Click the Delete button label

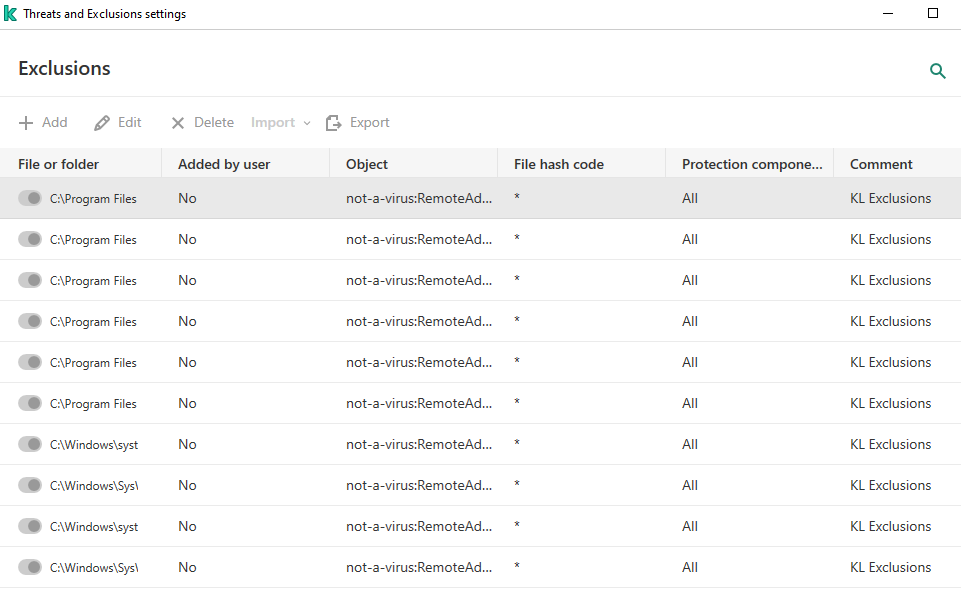point(214,123)
